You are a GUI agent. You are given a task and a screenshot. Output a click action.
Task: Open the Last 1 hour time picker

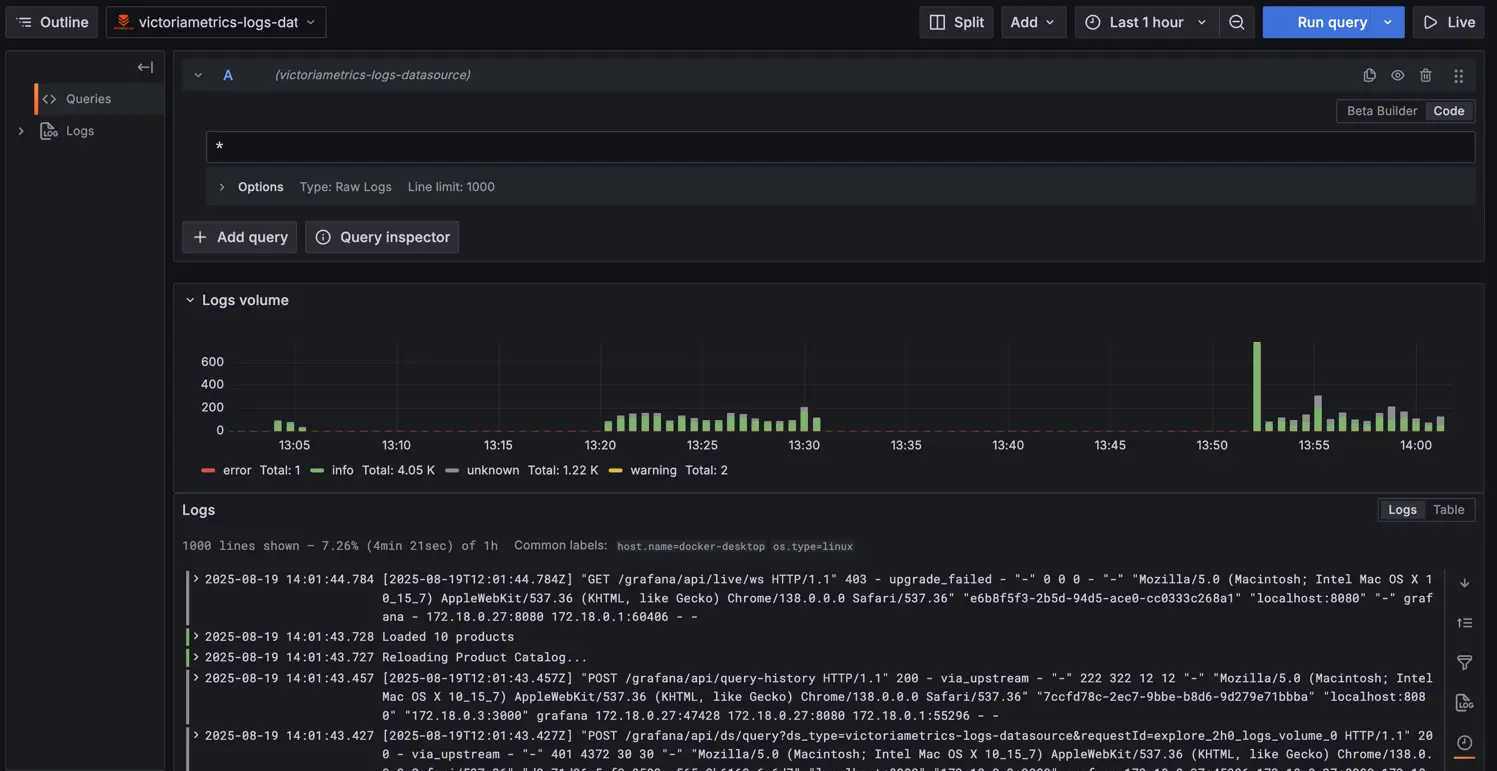[x=1147, y=22]
